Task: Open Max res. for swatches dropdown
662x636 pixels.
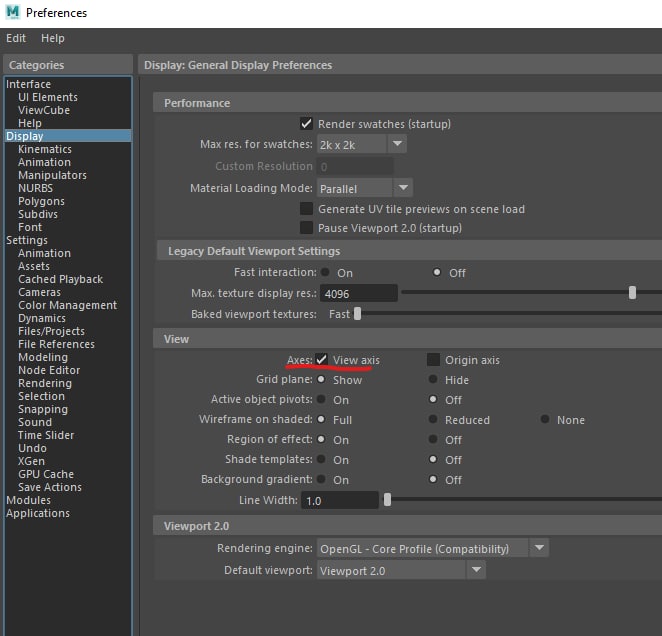Action: point(362,144)
